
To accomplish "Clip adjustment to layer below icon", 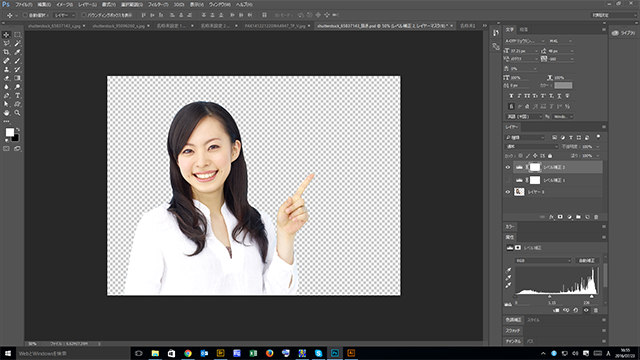I will pos(556,310).
